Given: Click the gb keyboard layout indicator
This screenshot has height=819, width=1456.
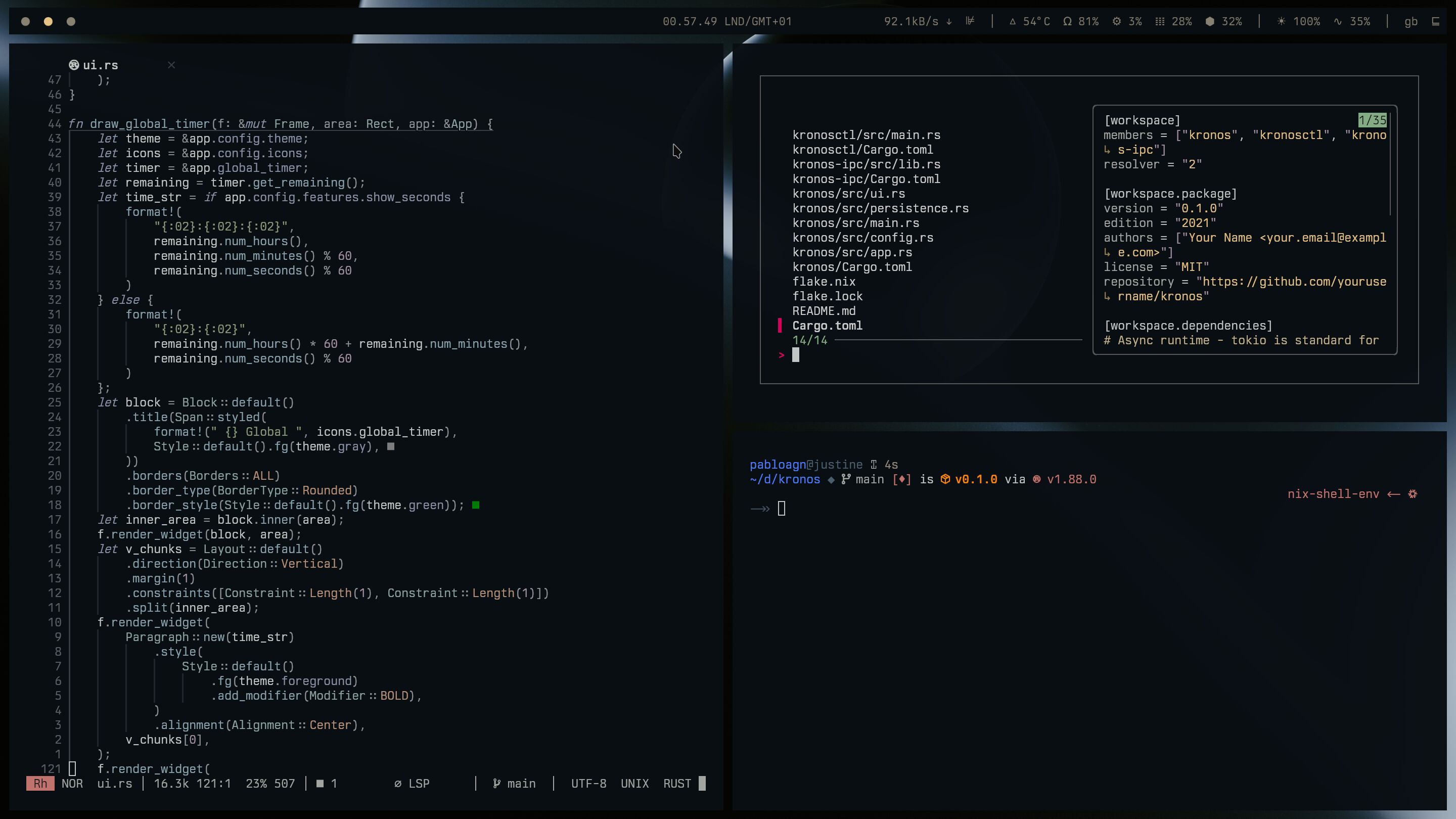Looking at the screenshot, I should coord(1411,21).
